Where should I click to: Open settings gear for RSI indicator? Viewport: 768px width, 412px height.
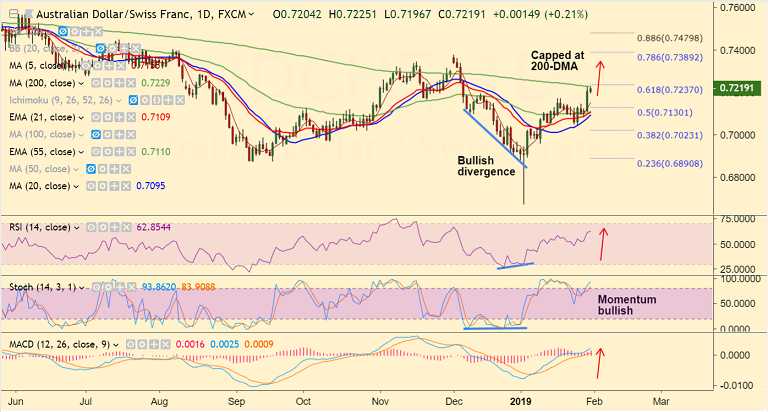coord(103,227)
